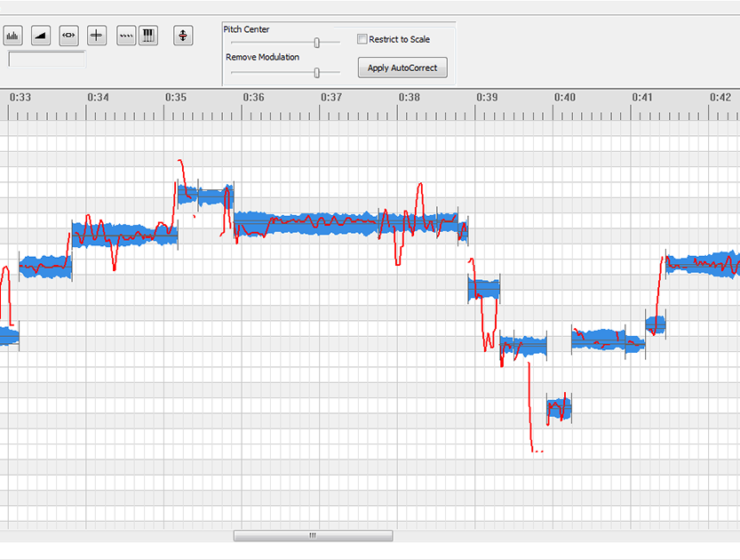Click the Pitch Center slider handle
This screenshot has height=560, width=740.
[317, 43]
